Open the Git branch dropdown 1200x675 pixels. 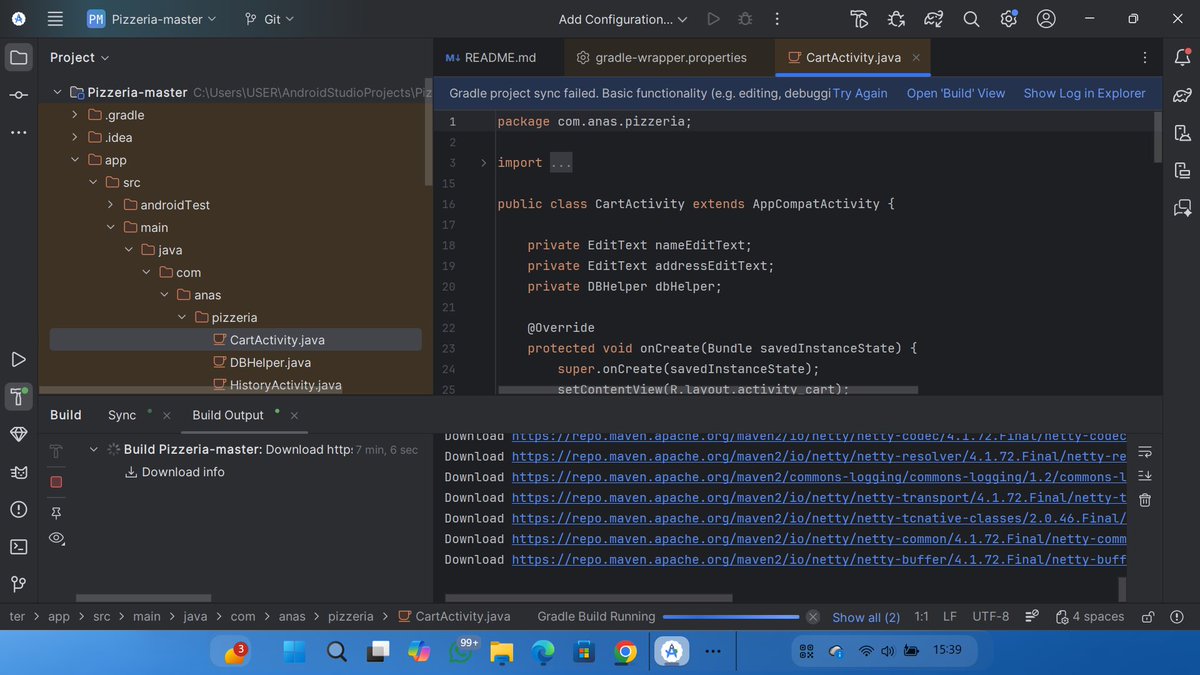pyautogui.click(x=271, y=19)
